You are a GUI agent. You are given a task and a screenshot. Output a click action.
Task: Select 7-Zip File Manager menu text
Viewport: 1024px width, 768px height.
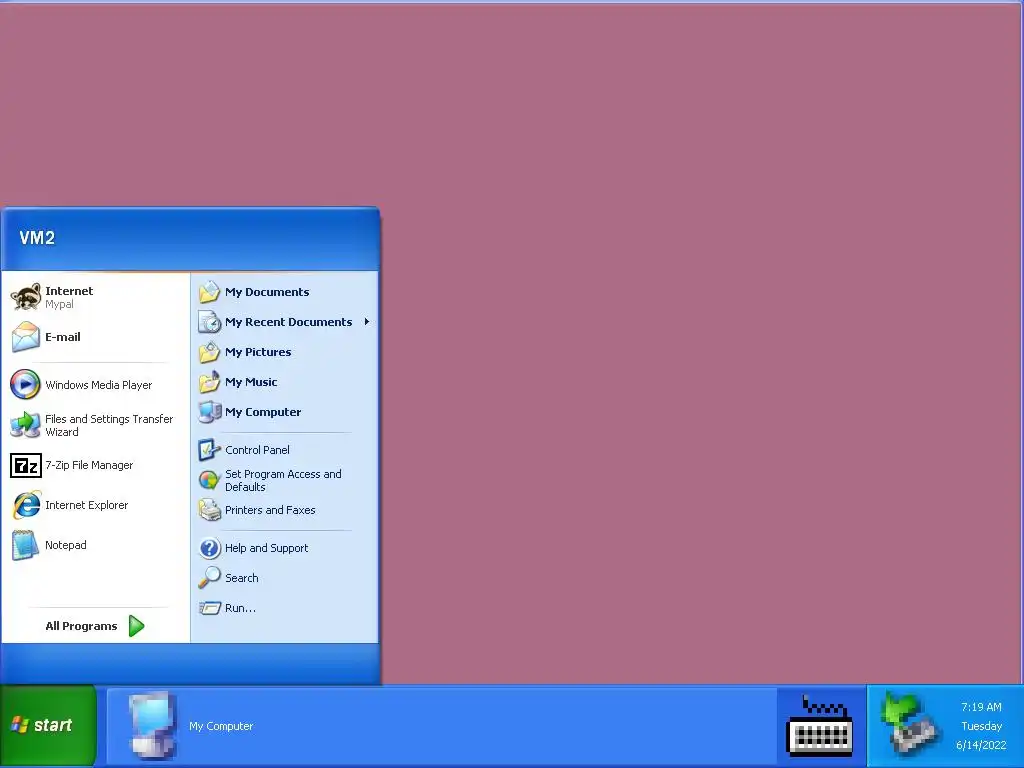tap(89, 465)
